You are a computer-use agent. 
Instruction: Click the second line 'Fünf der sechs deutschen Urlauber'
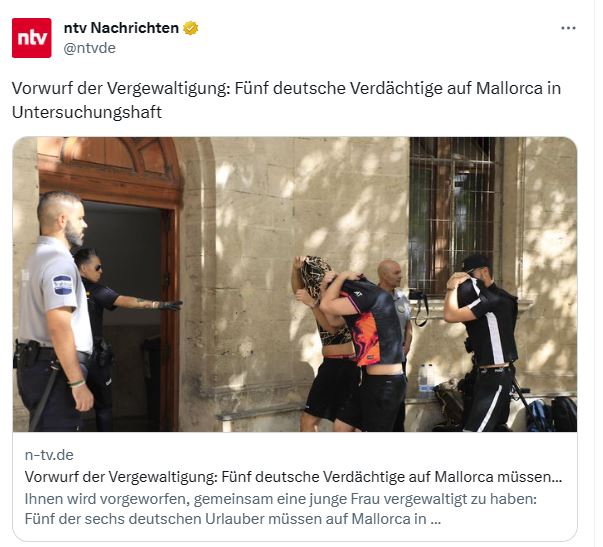click(233, 519)
